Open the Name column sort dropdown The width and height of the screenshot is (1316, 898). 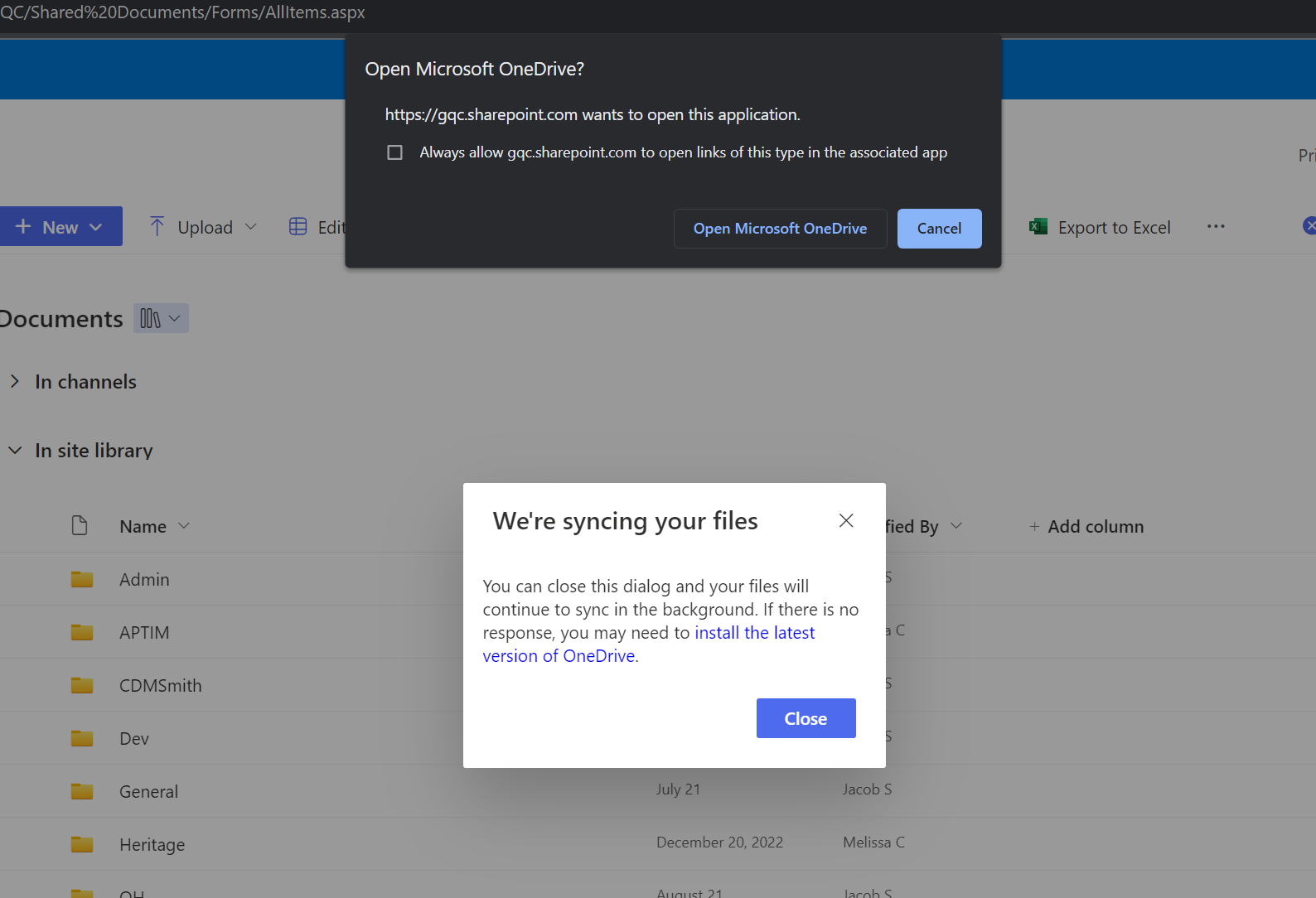tap(184, 525)
